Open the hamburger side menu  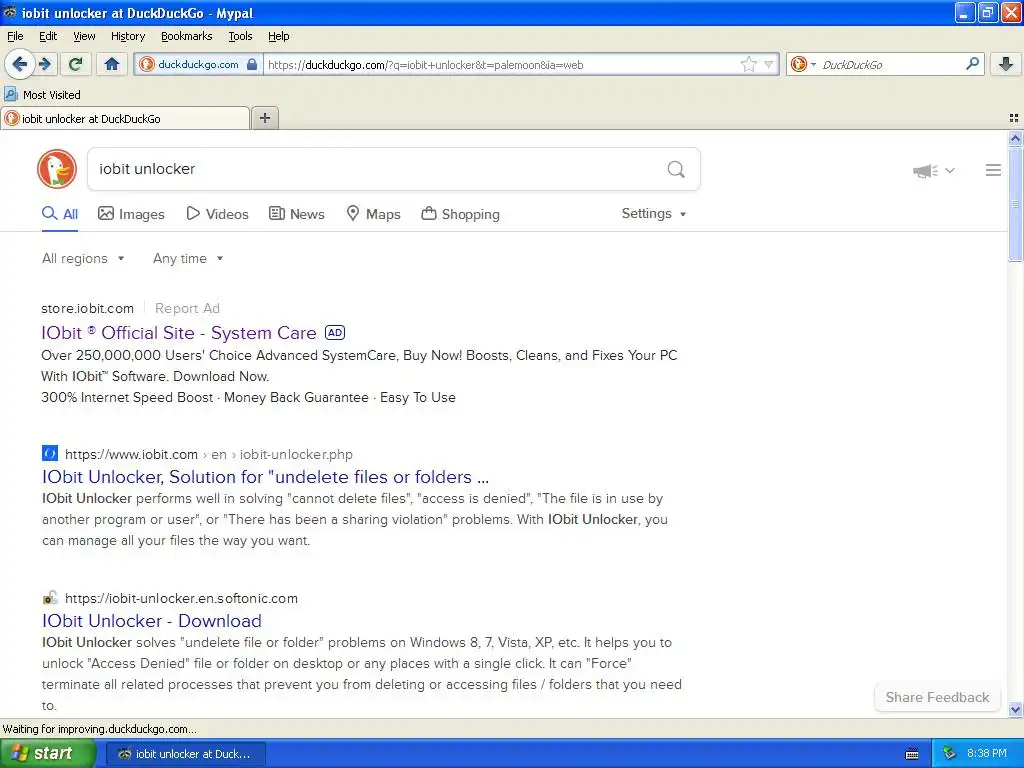point(993,170)
